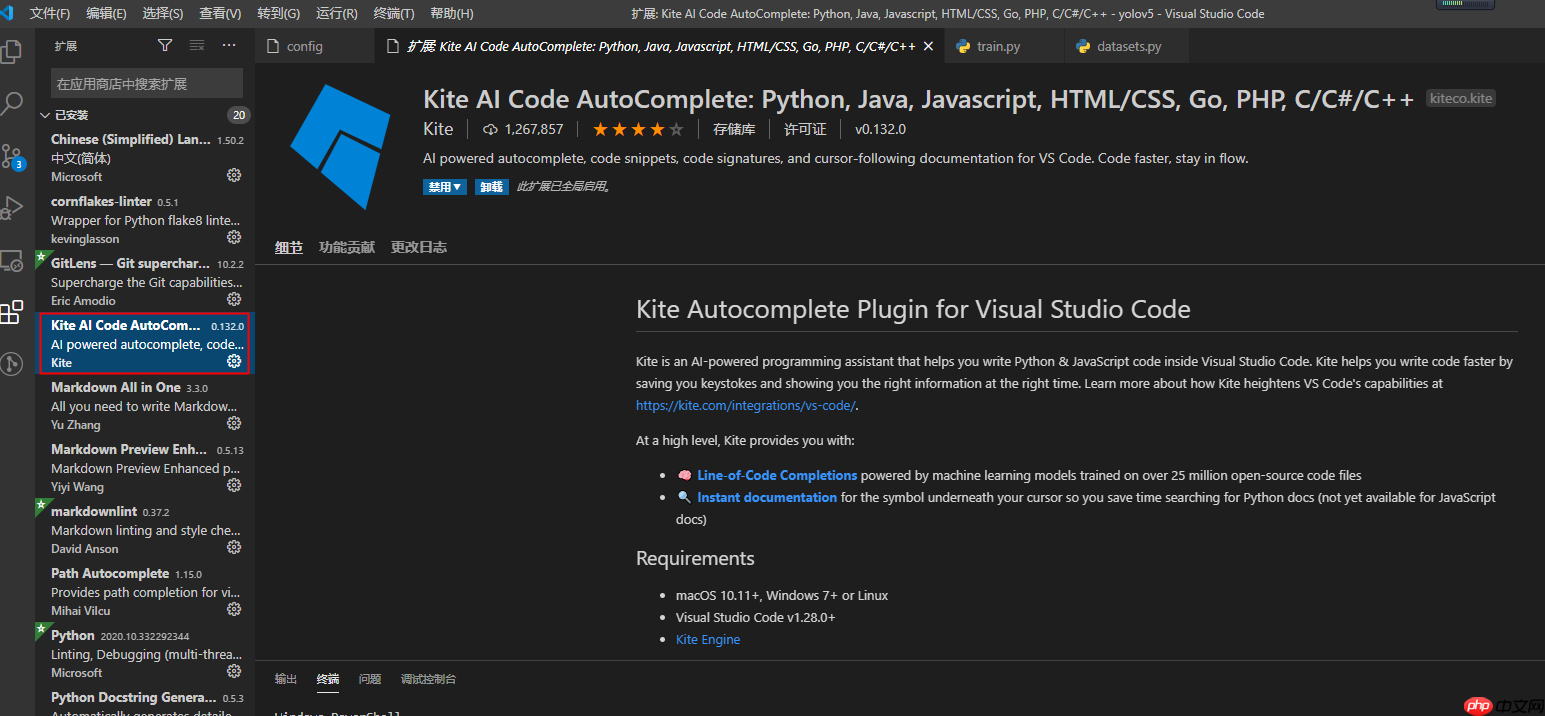Open the 转到(G) menu
This screenshot has height=716, width=1545.
pos(278,13)
